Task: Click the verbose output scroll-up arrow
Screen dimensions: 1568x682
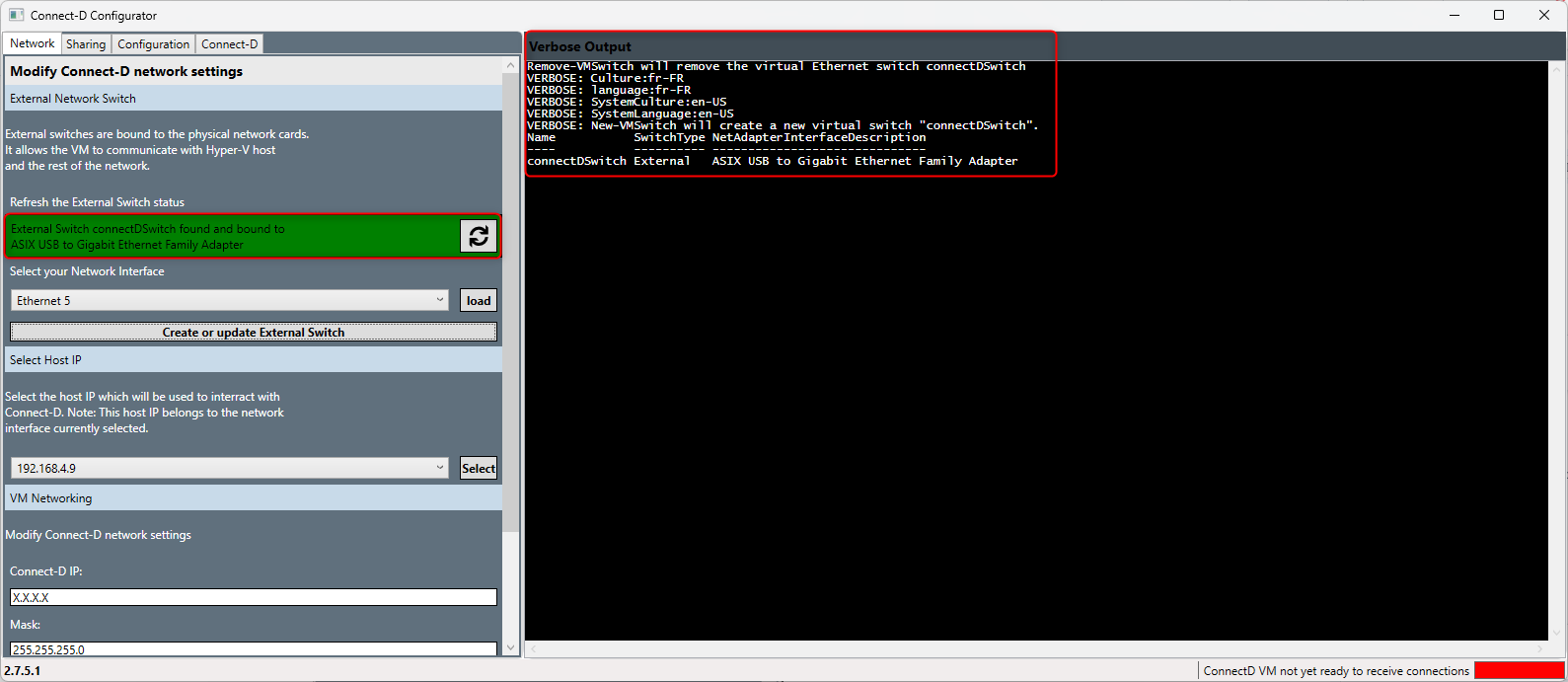Action: (1556, 69)
